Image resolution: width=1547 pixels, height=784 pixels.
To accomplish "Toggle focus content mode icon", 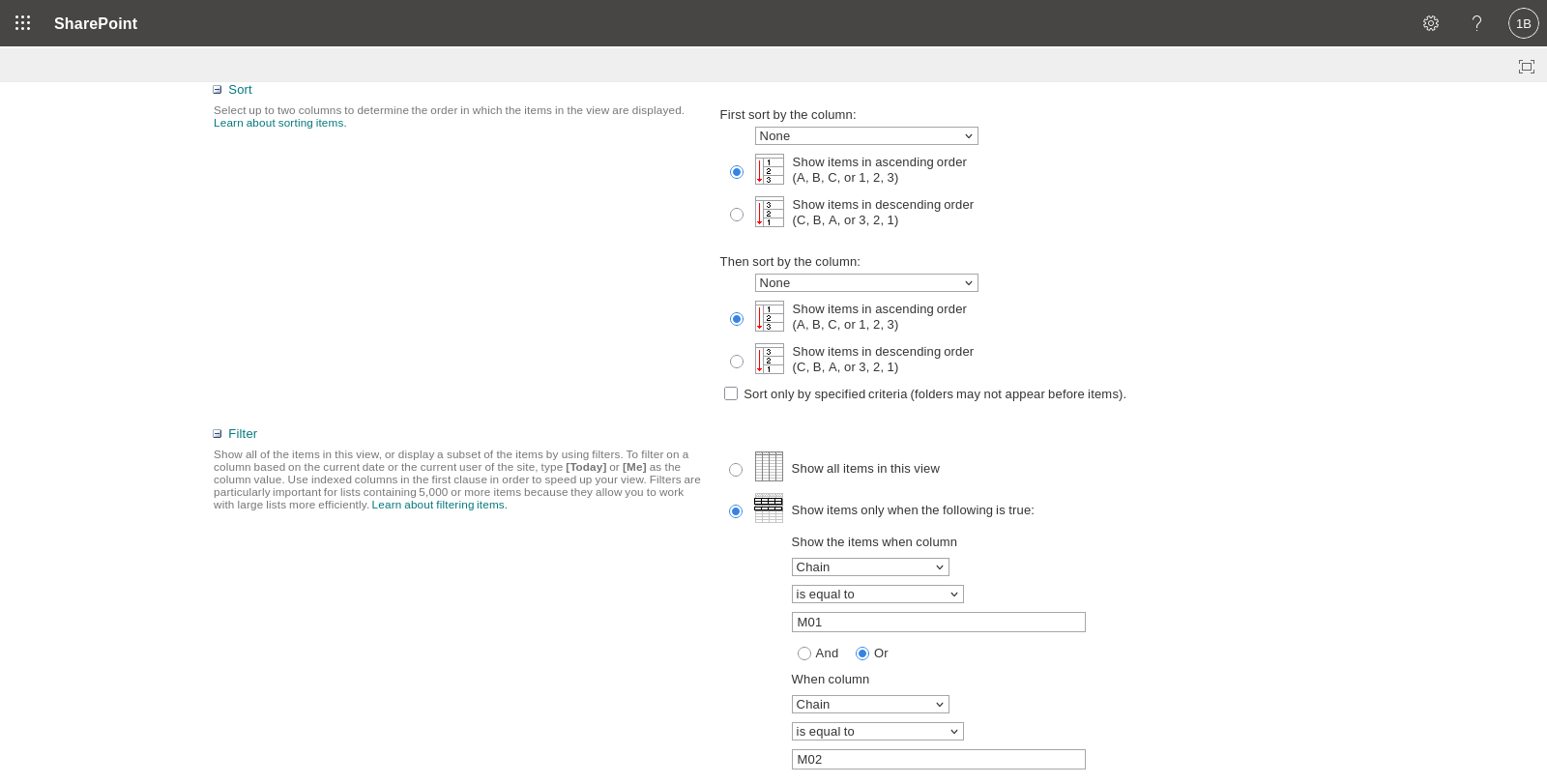I will click(x=1527, y=67).
